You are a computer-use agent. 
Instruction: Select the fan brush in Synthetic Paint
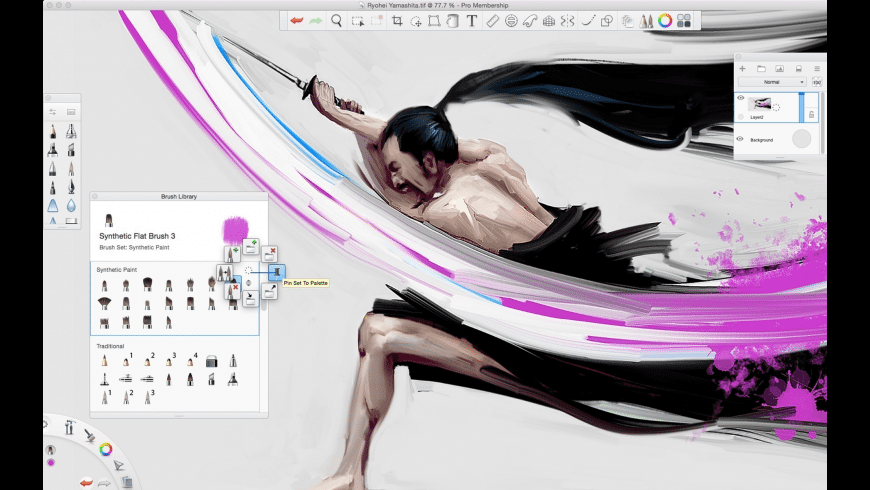pyautogui.click(x=103, y=303)
